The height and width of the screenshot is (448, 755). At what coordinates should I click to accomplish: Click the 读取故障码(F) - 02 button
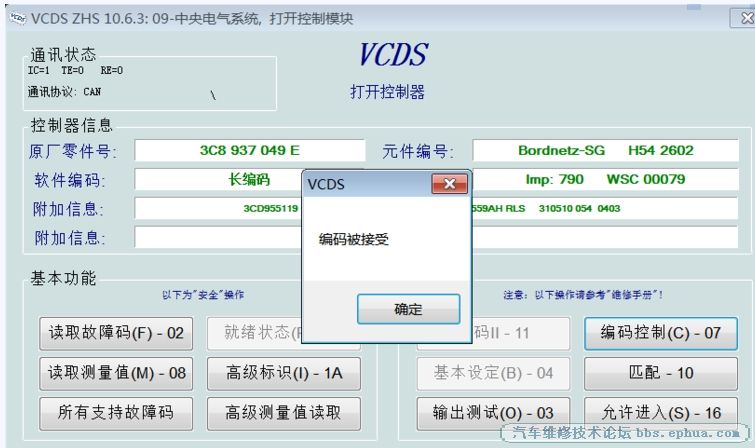(x=116, y=333)
